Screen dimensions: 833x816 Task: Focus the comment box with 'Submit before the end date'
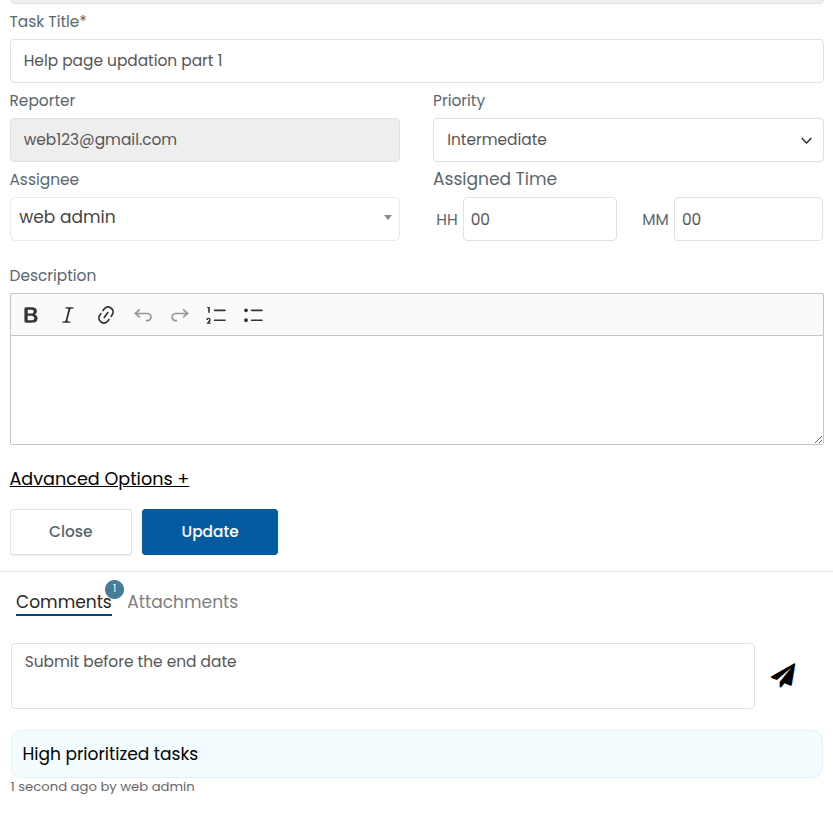point(382,676)
